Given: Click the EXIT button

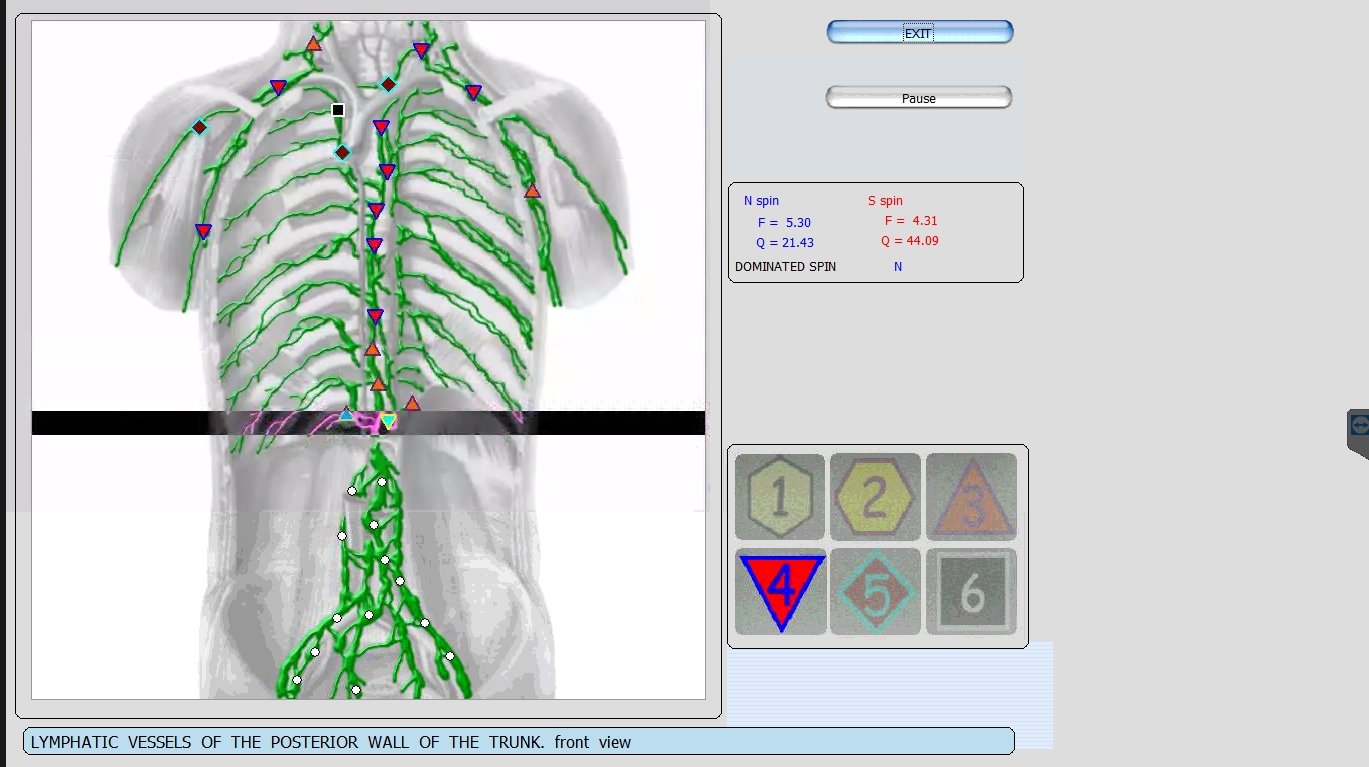Looking at the screenshot, I should coord(919,33).
